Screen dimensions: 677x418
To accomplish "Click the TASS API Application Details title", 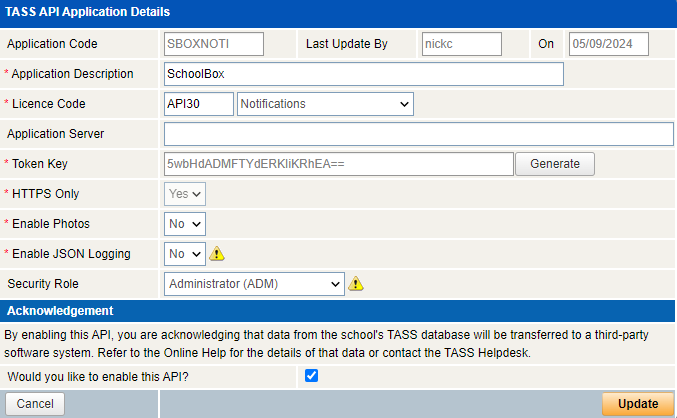I will [x=88, y=12].
